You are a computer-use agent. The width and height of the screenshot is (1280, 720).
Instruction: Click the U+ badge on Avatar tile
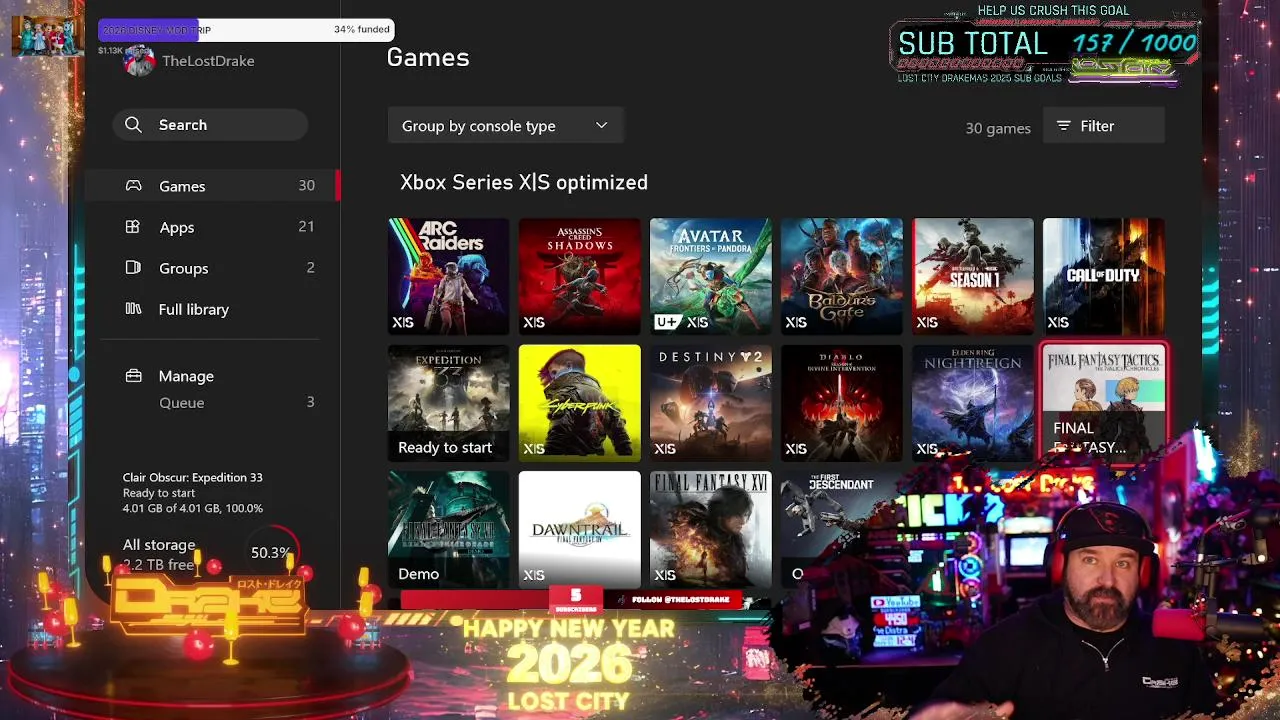667,322
